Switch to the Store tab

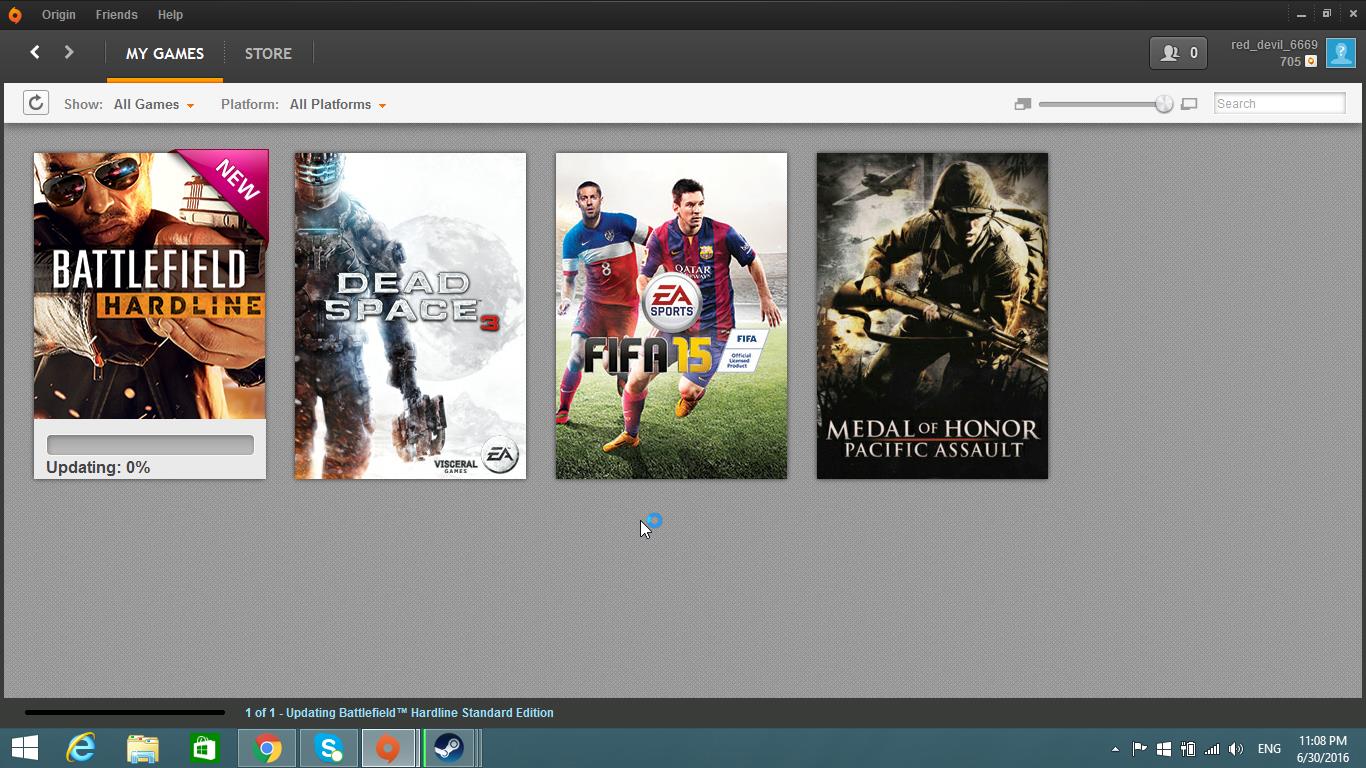click(268, 54)
